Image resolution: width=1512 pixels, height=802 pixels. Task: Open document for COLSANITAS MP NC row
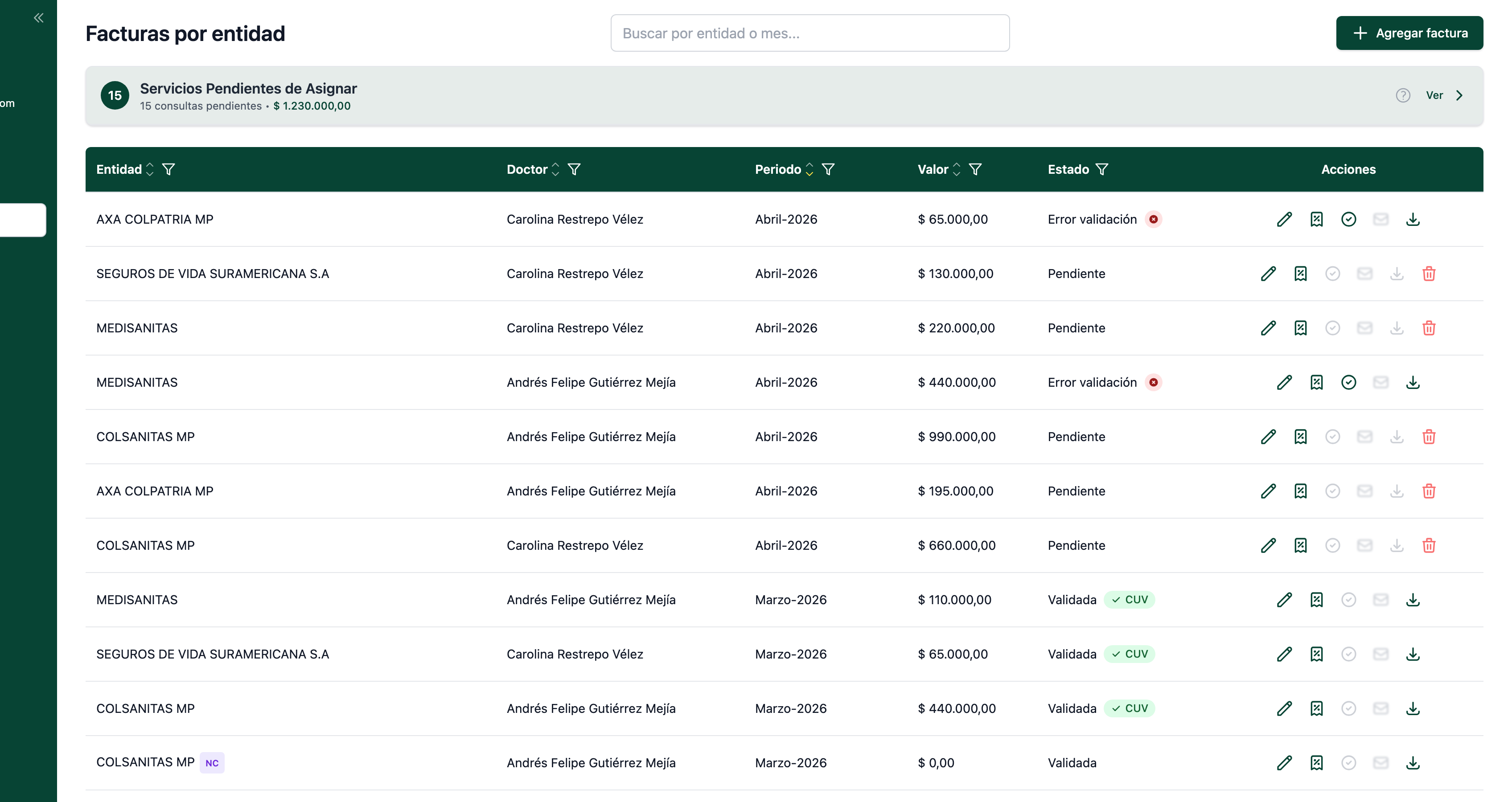click(x=1317, y=763)
